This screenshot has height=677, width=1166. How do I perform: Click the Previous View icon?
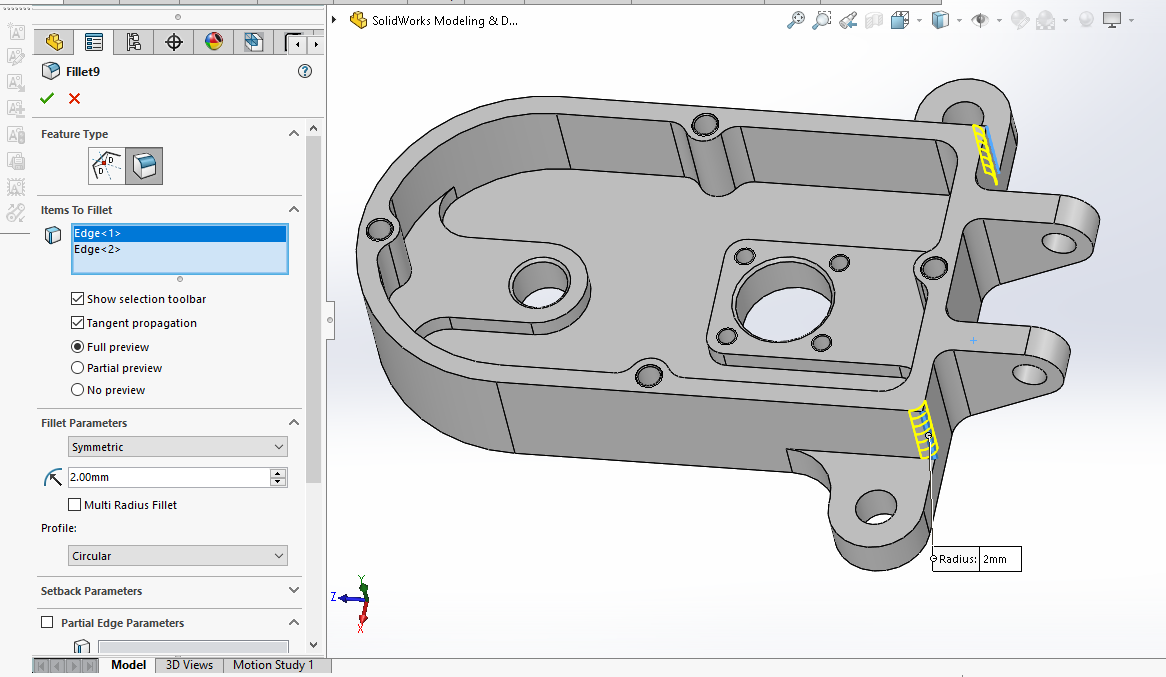[848, 20]
